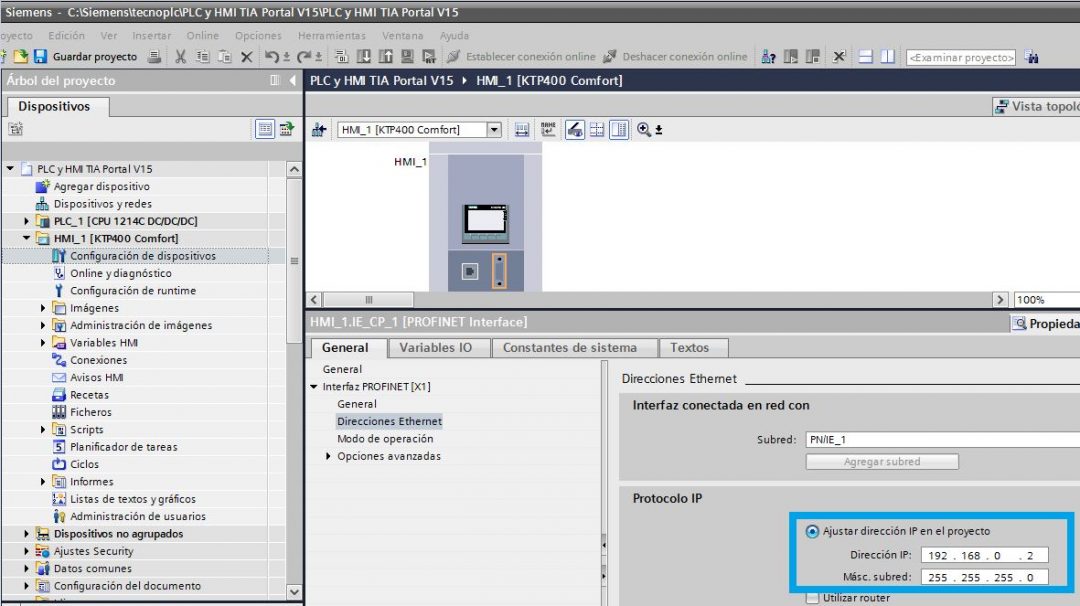Viewport: 1080px width, 606px height.
Task: Save project with floppy disk icon
Action: coord(41,56)
